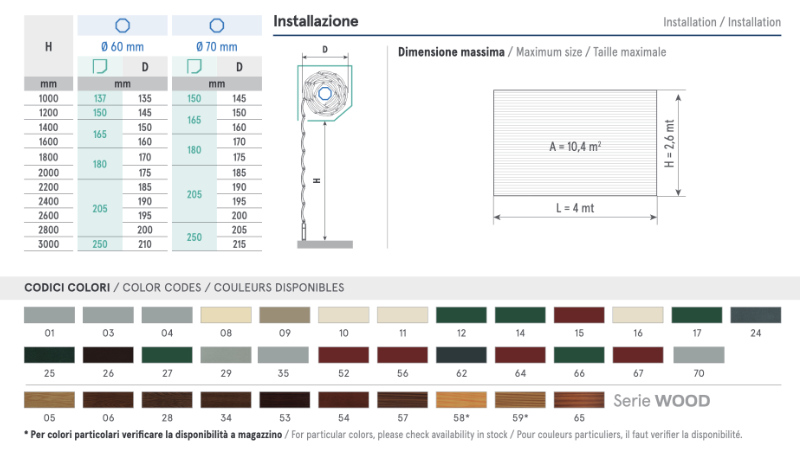
Task: Click the box profile icon under Ø 60 mm
Action: 99,67
